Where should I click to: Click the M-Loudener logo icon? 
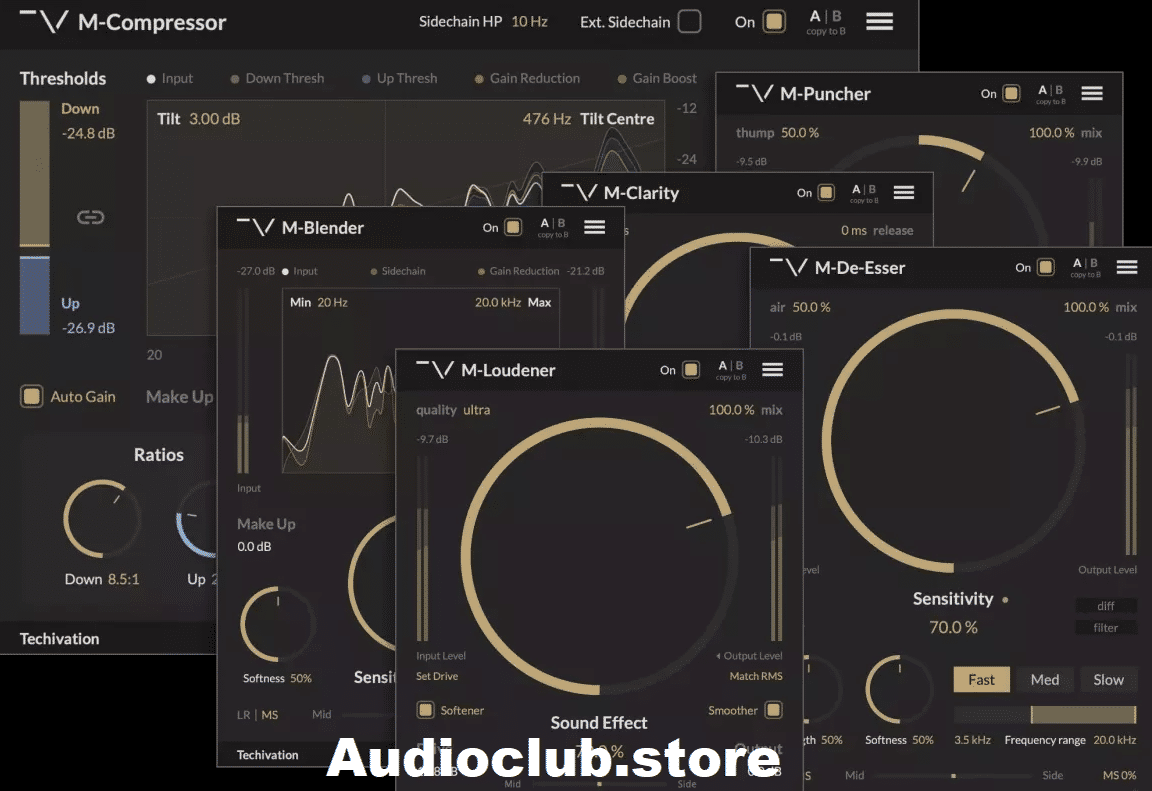coord(435,369)
